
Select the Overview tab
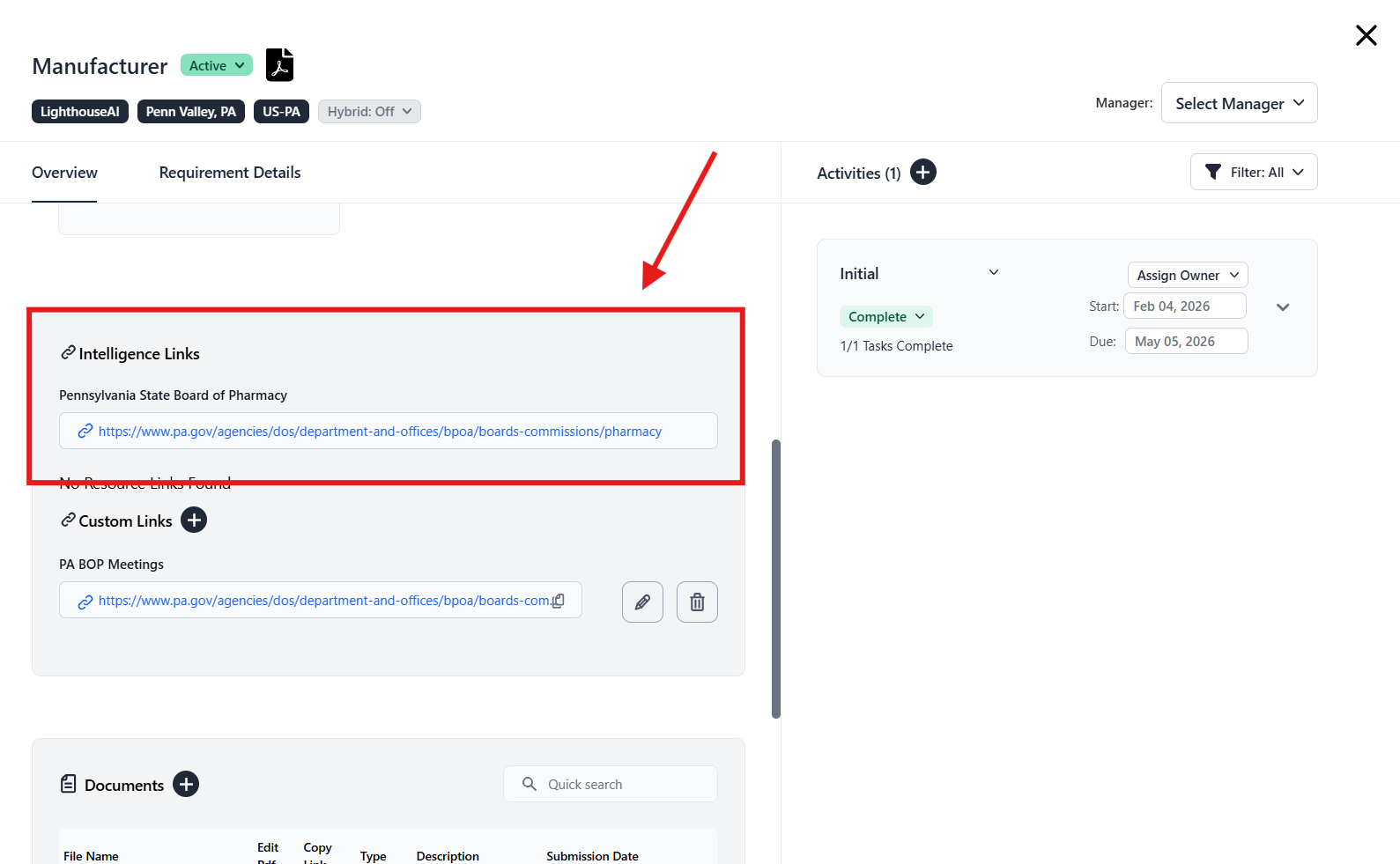(64, 173)
